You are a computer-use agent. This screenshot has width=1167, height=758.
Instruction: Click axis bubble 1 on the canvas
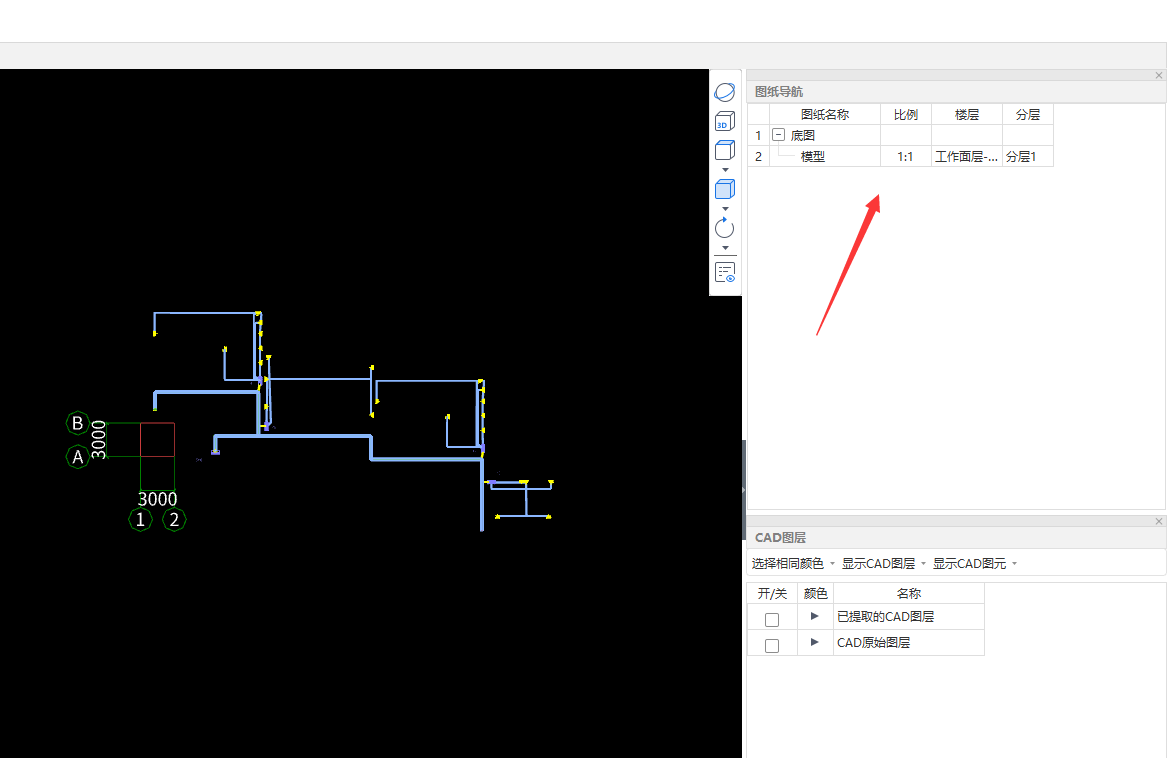pyautogui.click(x=140, y=519)
